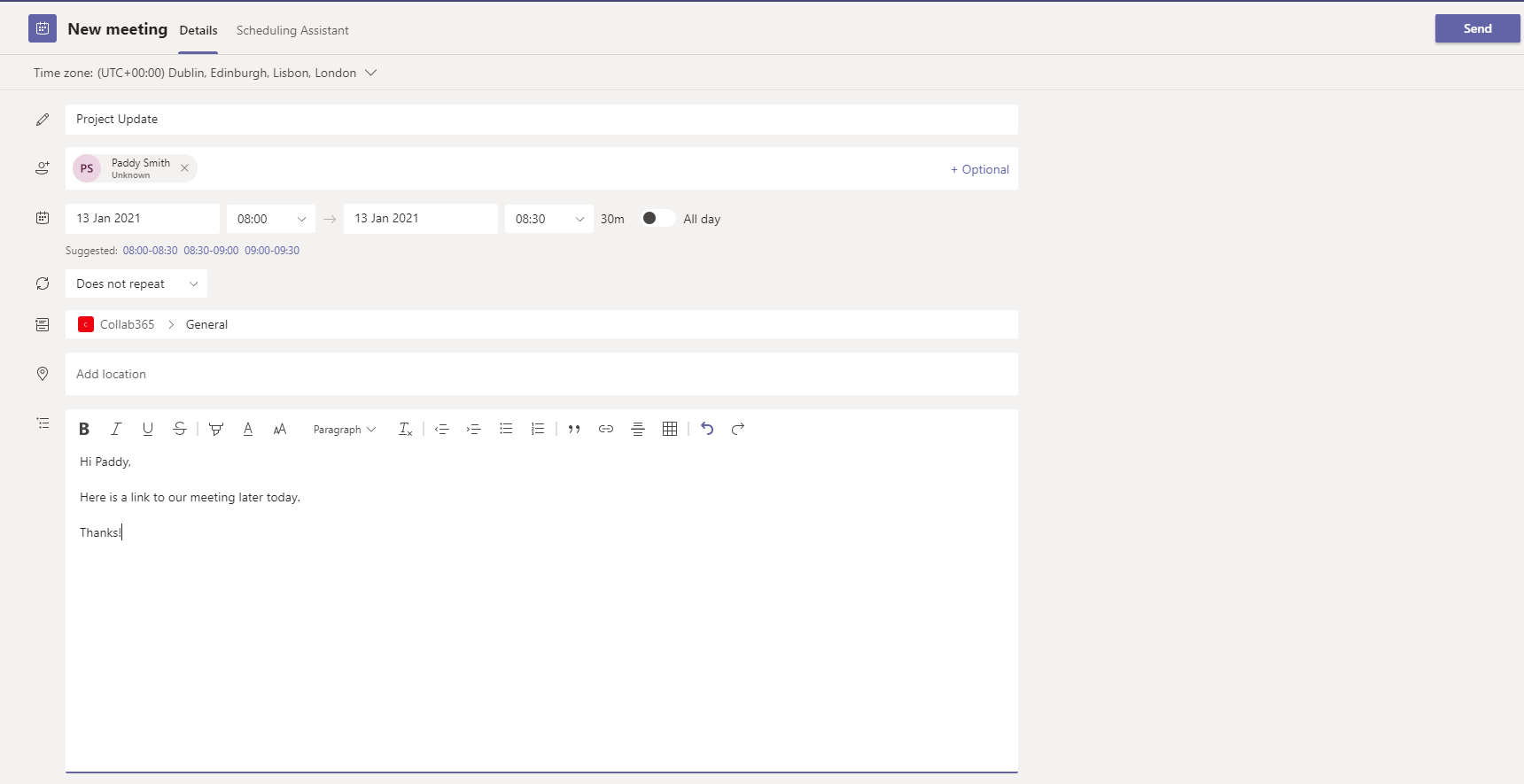Insert a hyperlink via the link icon
This screenshot has height=784, width=1524.
click(606, 429)
